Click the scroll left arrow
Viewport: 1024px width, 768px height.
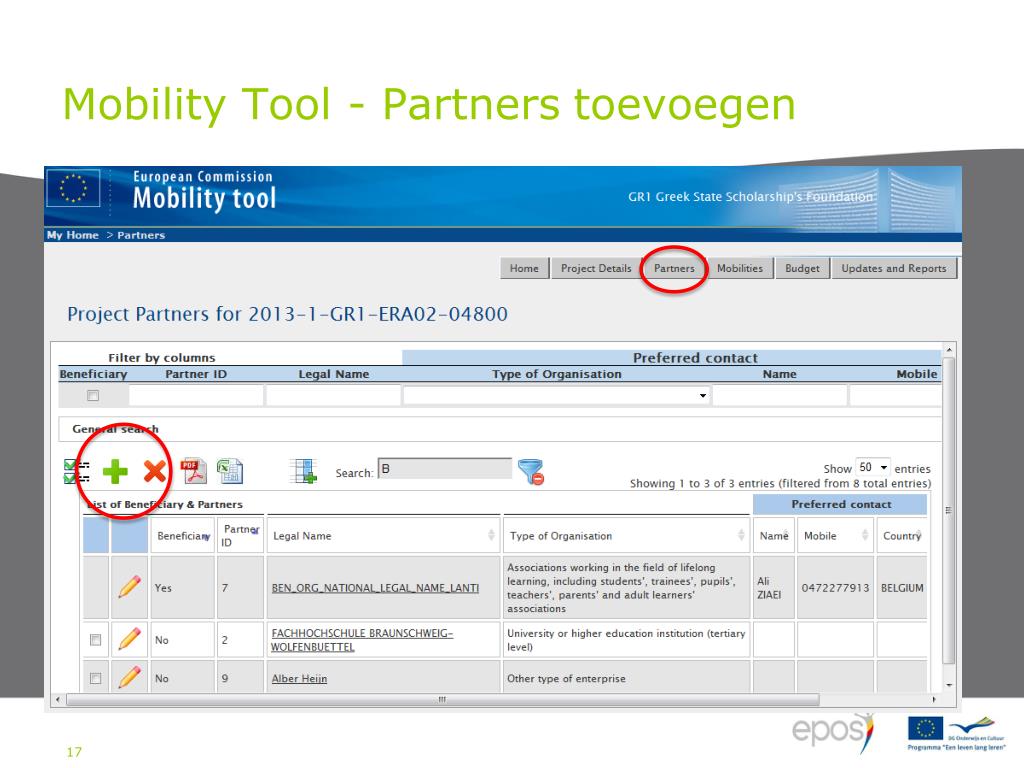click(58, 699)
